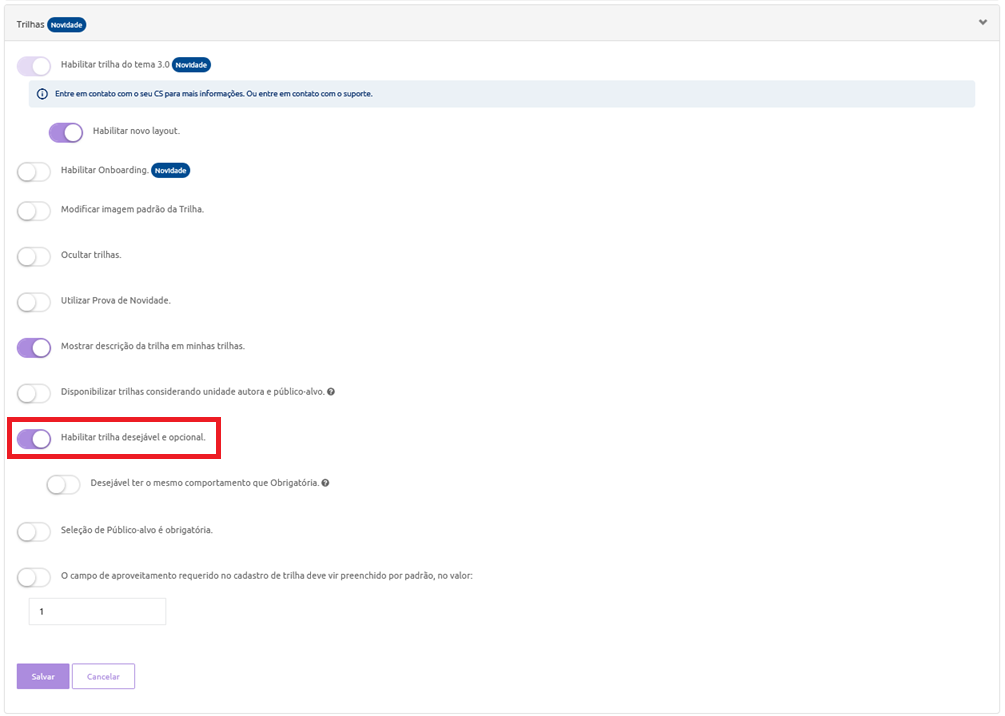1005x716 pixels.
Task: Turn on 'Modificar imagem padrão da Trilha'
Action: point(34,210)
